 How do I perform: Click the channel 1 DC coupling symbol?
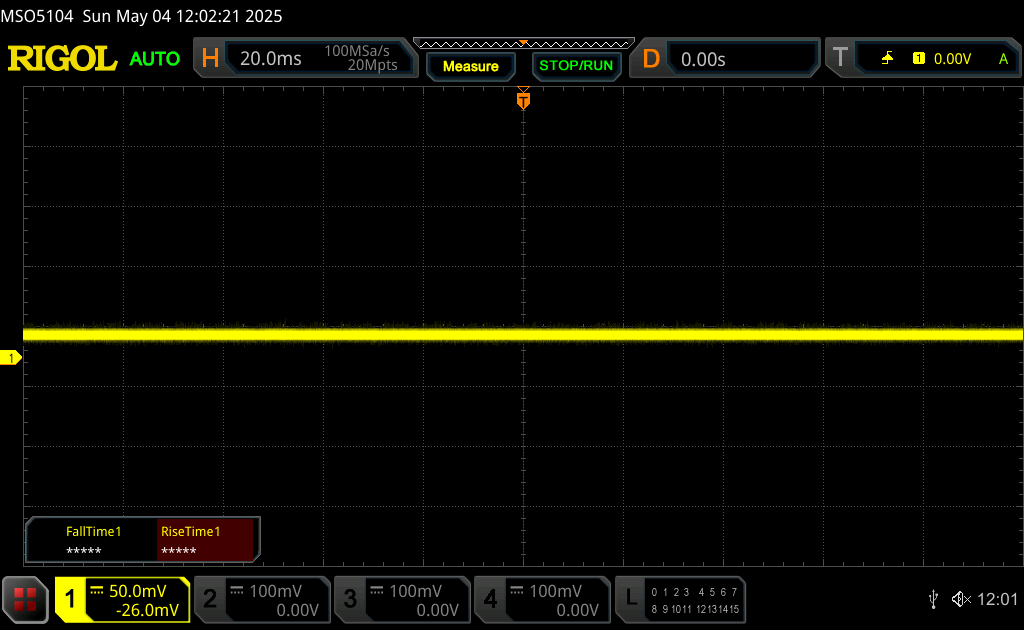pos(97,591)
